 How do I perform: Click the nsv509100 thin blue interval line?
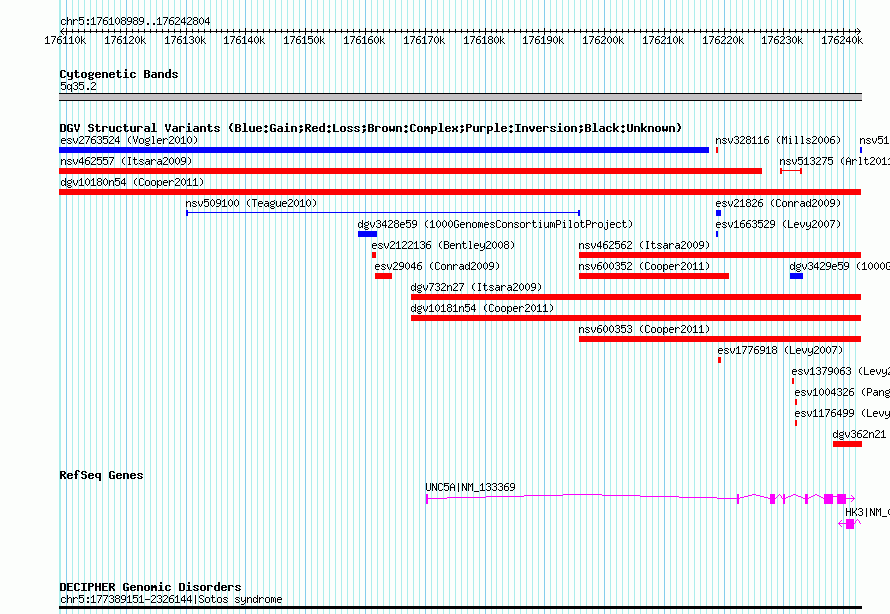pos(383,213)
